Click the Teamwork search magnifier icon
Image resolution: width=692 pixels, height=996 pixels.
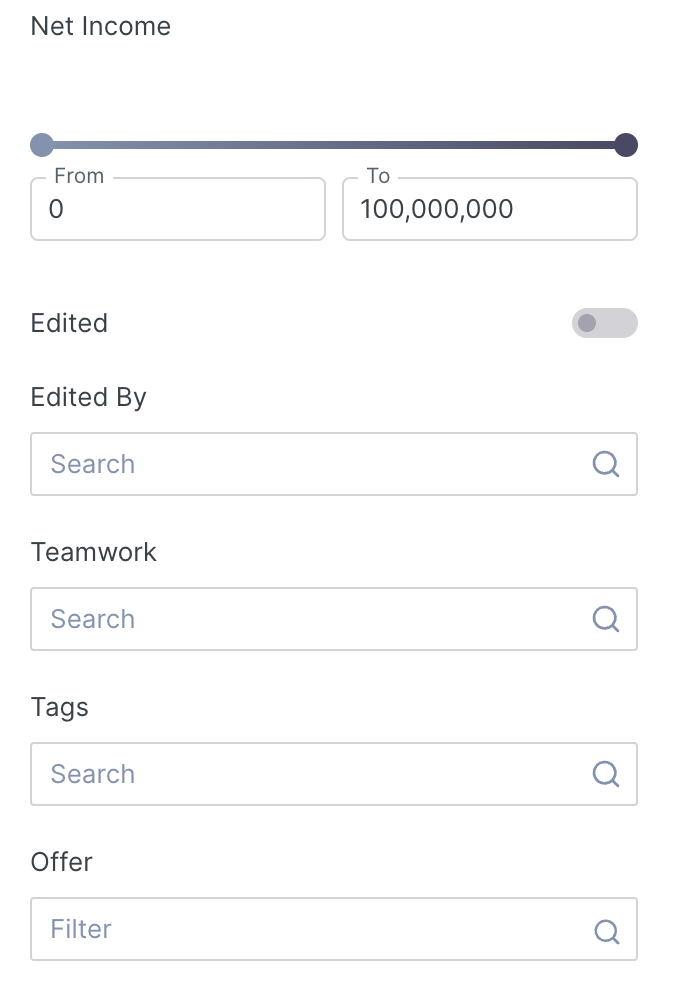[x=606, y=619]
